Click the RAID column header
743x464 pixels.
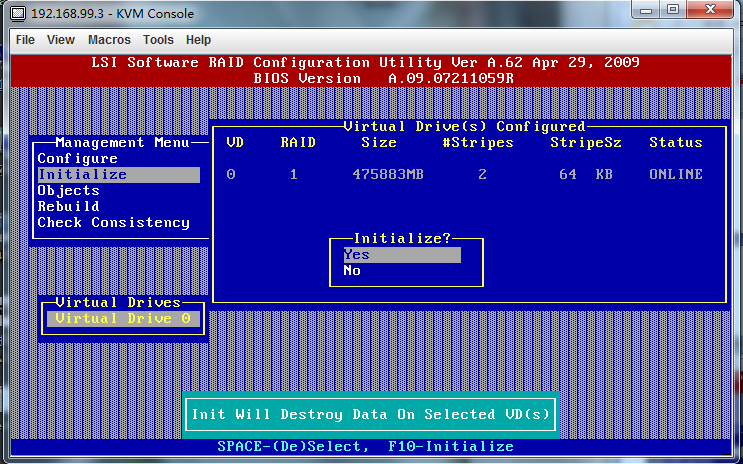click(x=298, y=143)
